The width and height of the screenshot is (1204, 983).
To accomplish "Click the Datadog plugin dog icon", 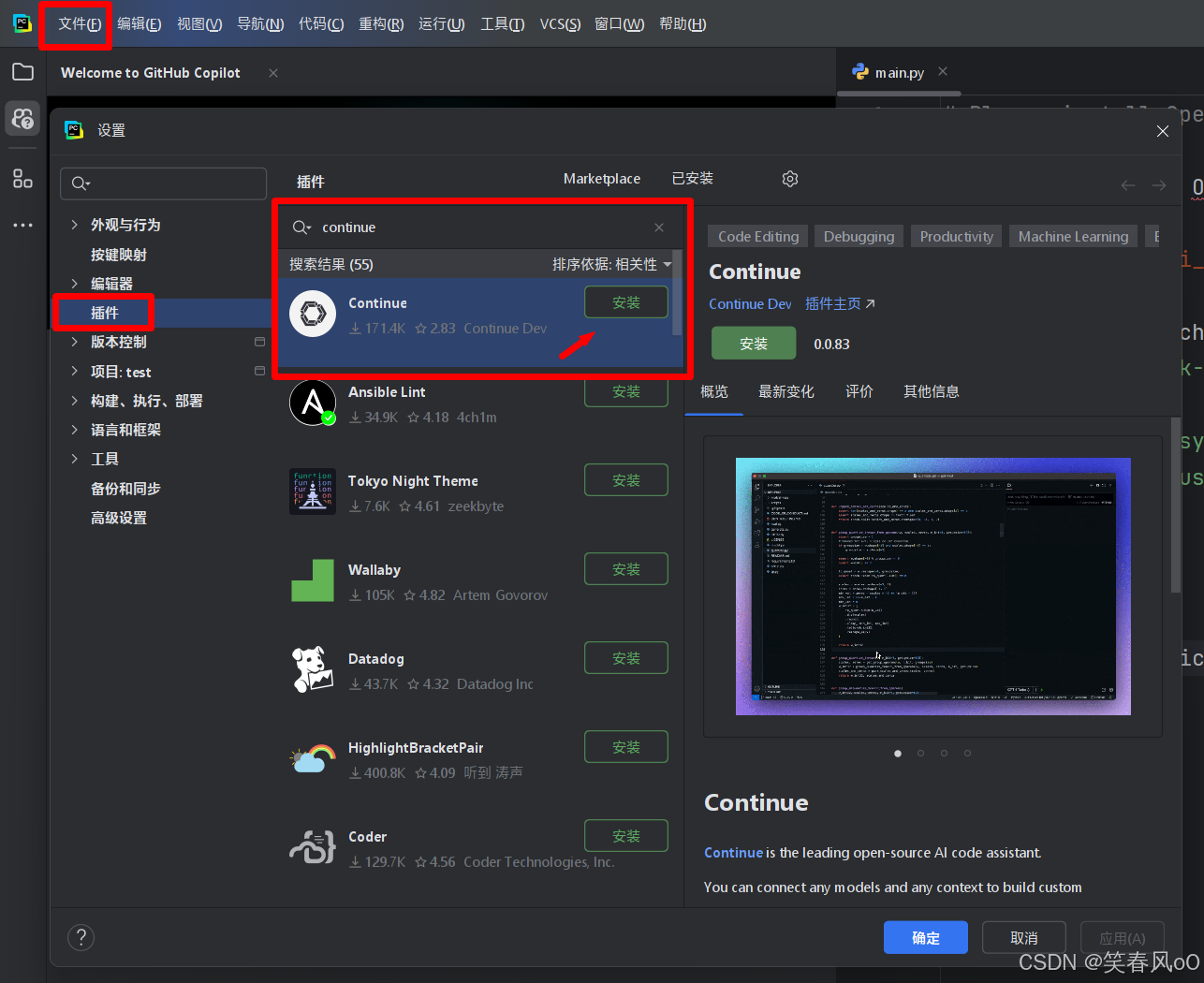I will coord(313,669).
